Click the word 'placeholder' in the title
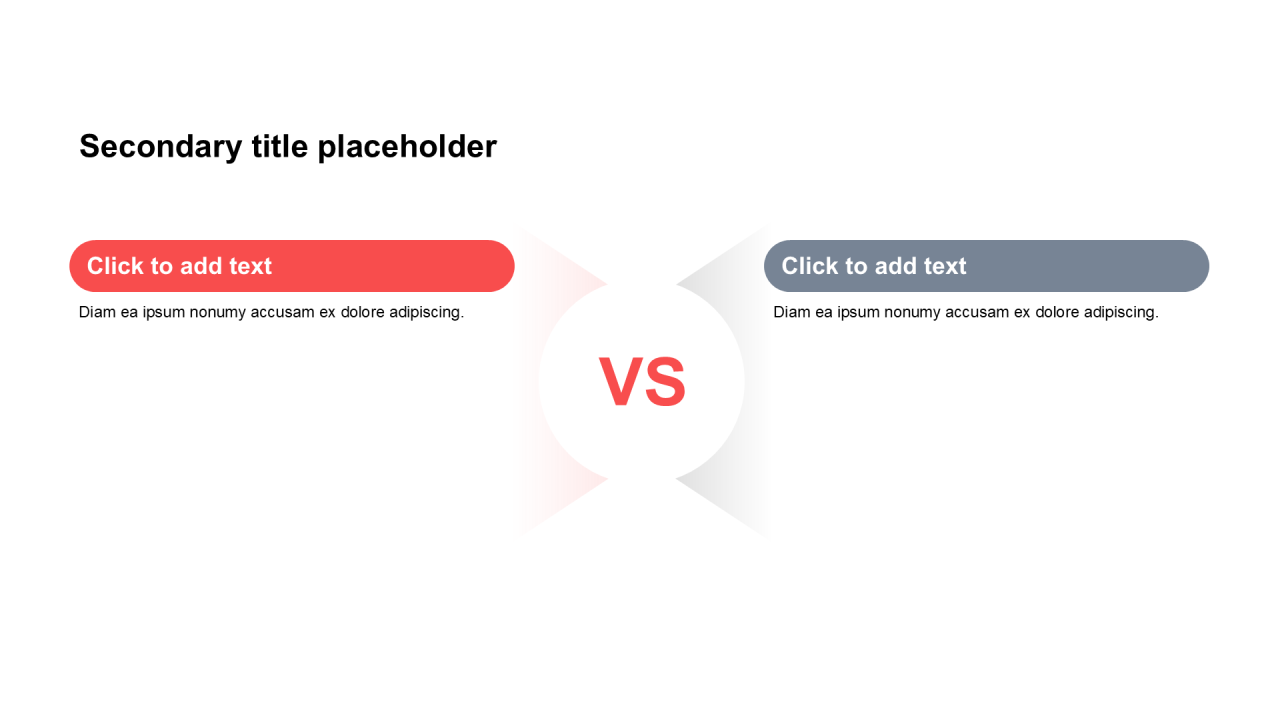The image size is (1280, 720). click(407, 147)
